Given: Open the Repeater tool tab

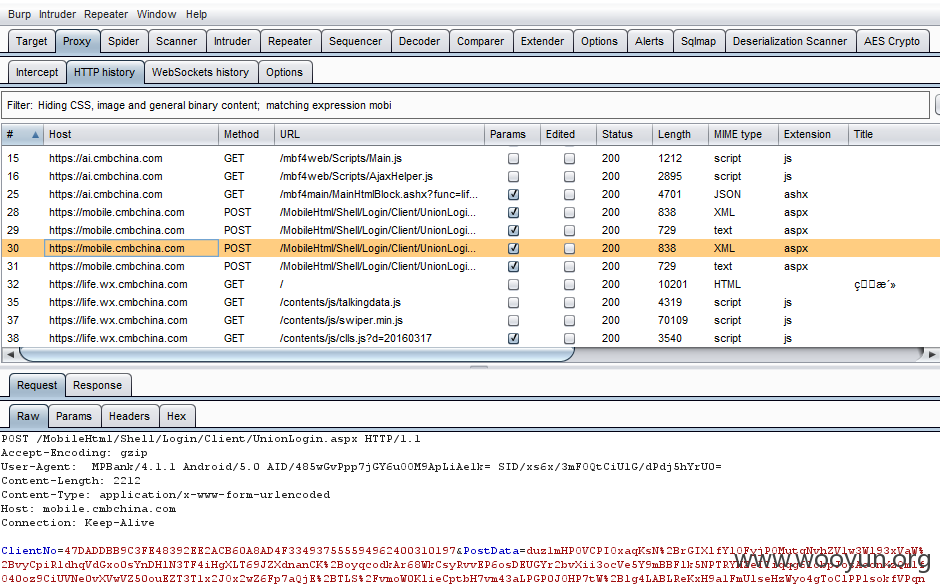Looking at the screenshot, I should pos(290,41).
